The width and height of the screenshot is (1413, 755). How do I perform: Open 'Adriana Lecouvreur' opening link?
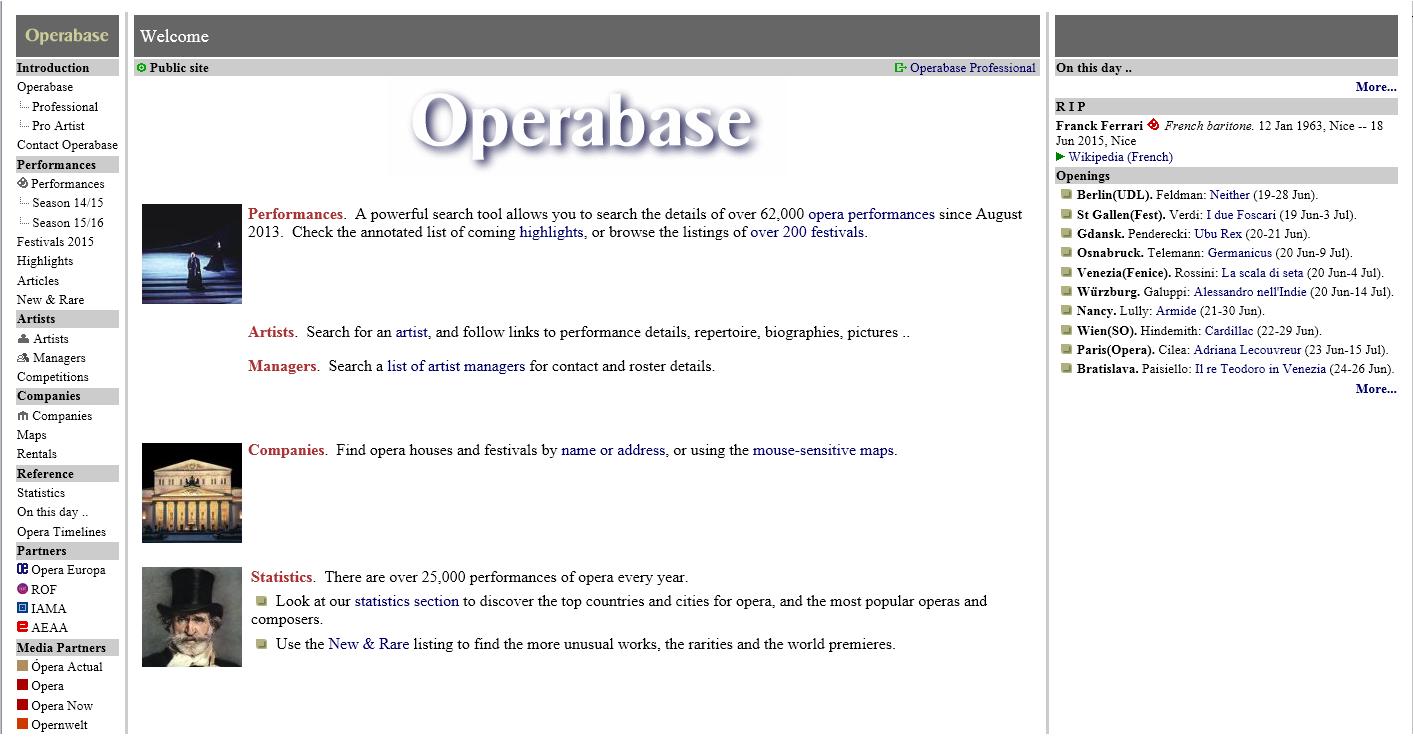coord(1247,350)
